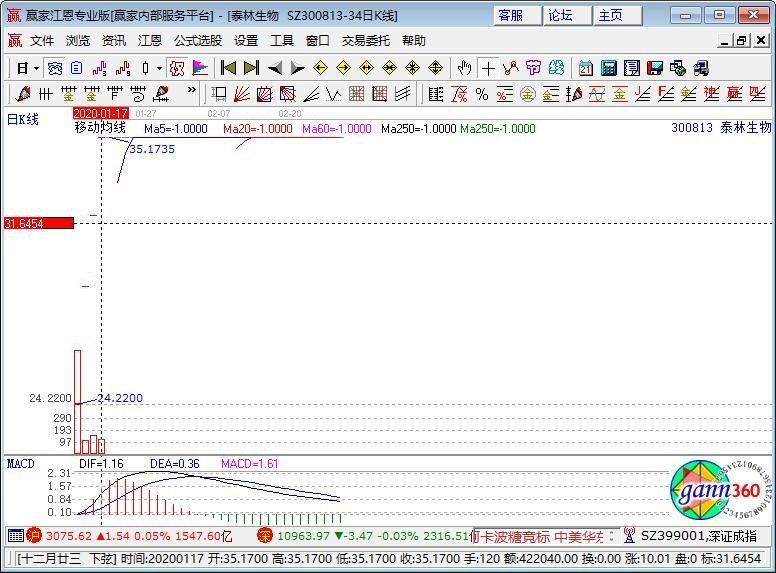Toggle the crosshair cursor tool
The height and width of the screenshot is (573, 776).
pos(488,68)
